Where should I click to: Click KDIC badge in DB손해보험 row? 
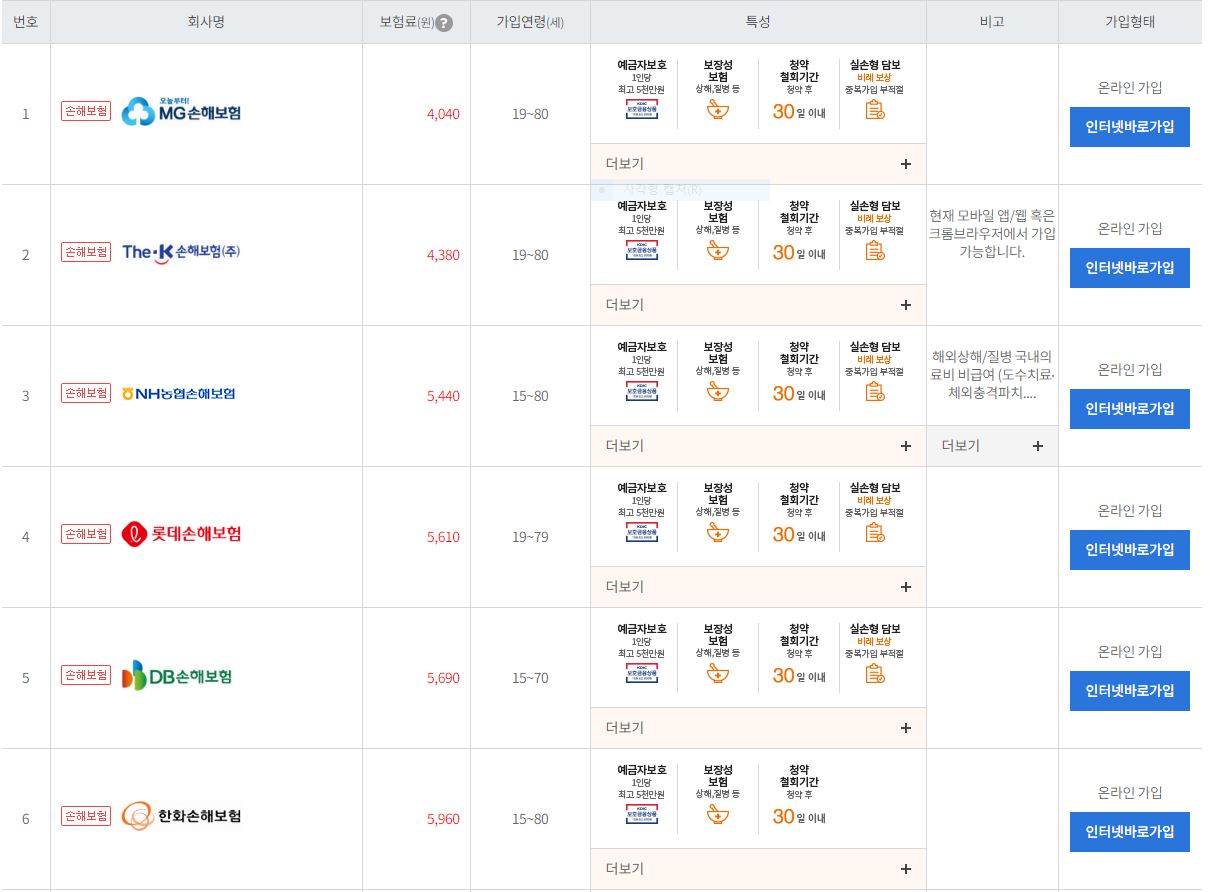pos(641,673)
